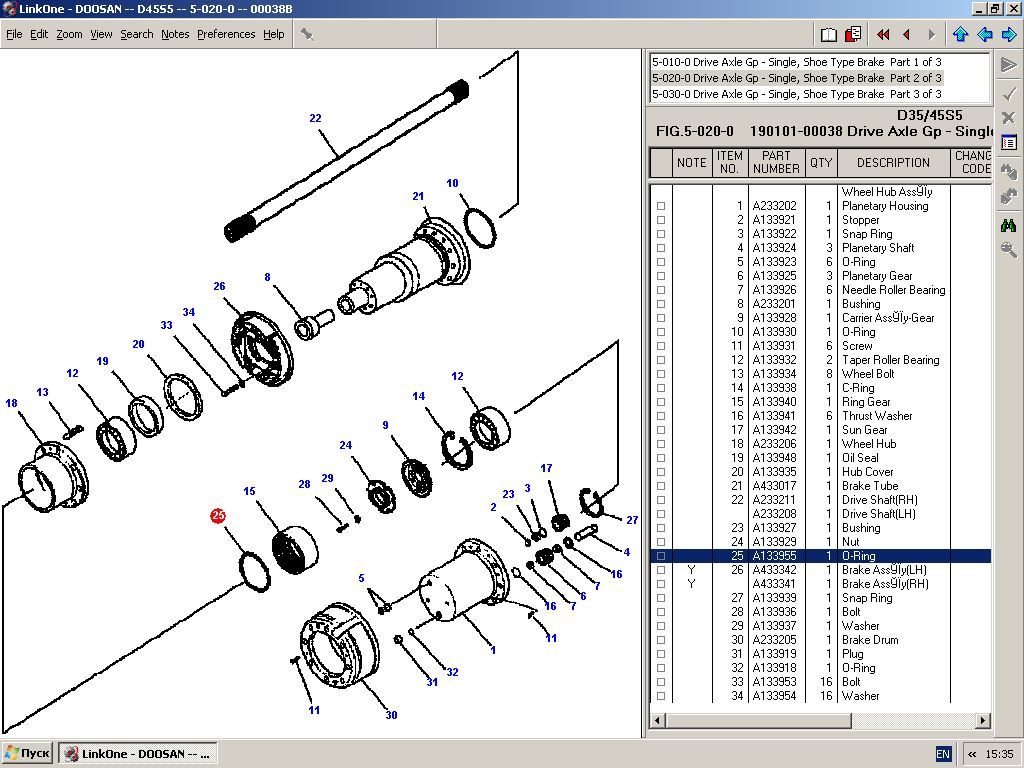1024x768 pixels.
Task: Open the Preferences menu
Action: tap(226, 34)
